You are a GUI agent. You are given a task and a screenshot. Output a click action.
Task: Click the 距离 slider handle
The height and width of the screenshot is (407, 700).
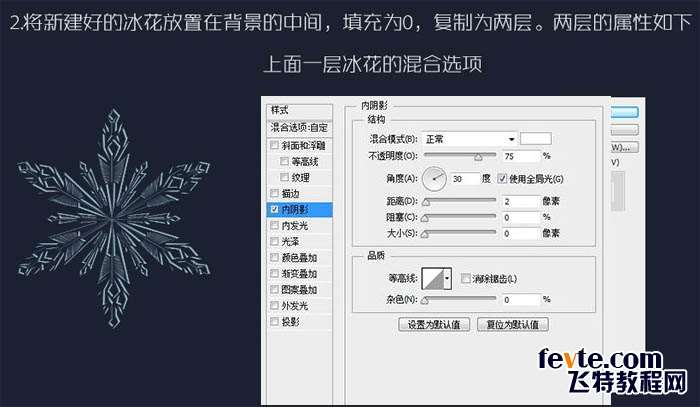pyautogui.click(x=426, y=202)
